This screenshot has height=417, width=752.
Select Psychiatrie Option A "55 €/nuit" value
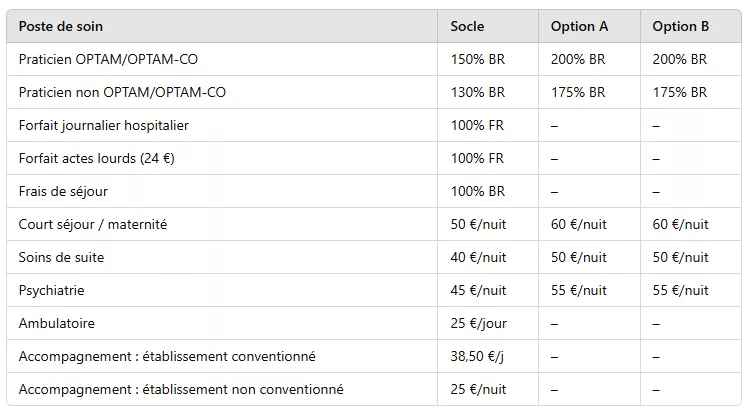coord(579,291)
